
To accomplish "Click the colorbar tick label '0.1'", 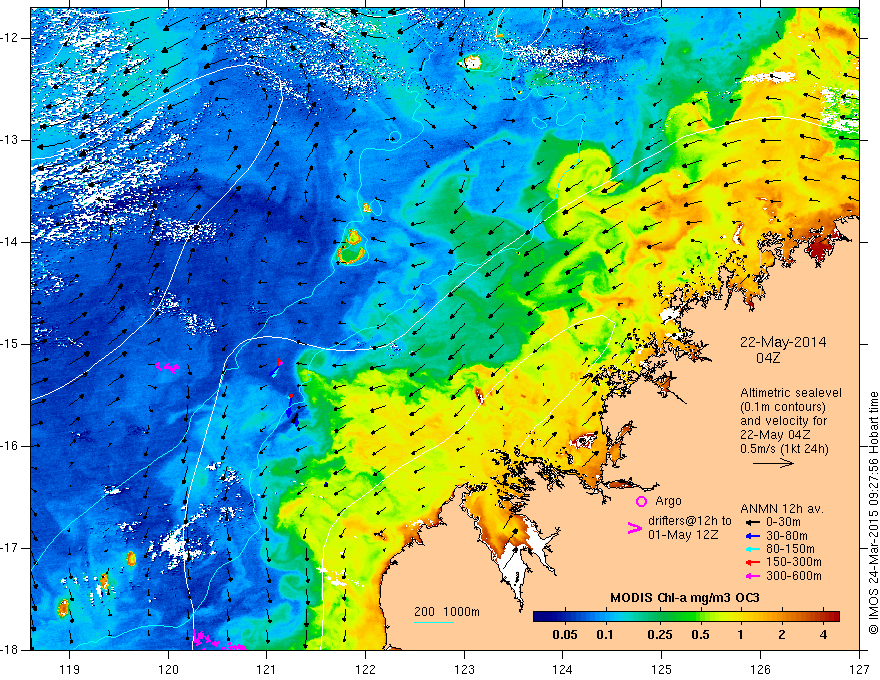I will 605,636.
